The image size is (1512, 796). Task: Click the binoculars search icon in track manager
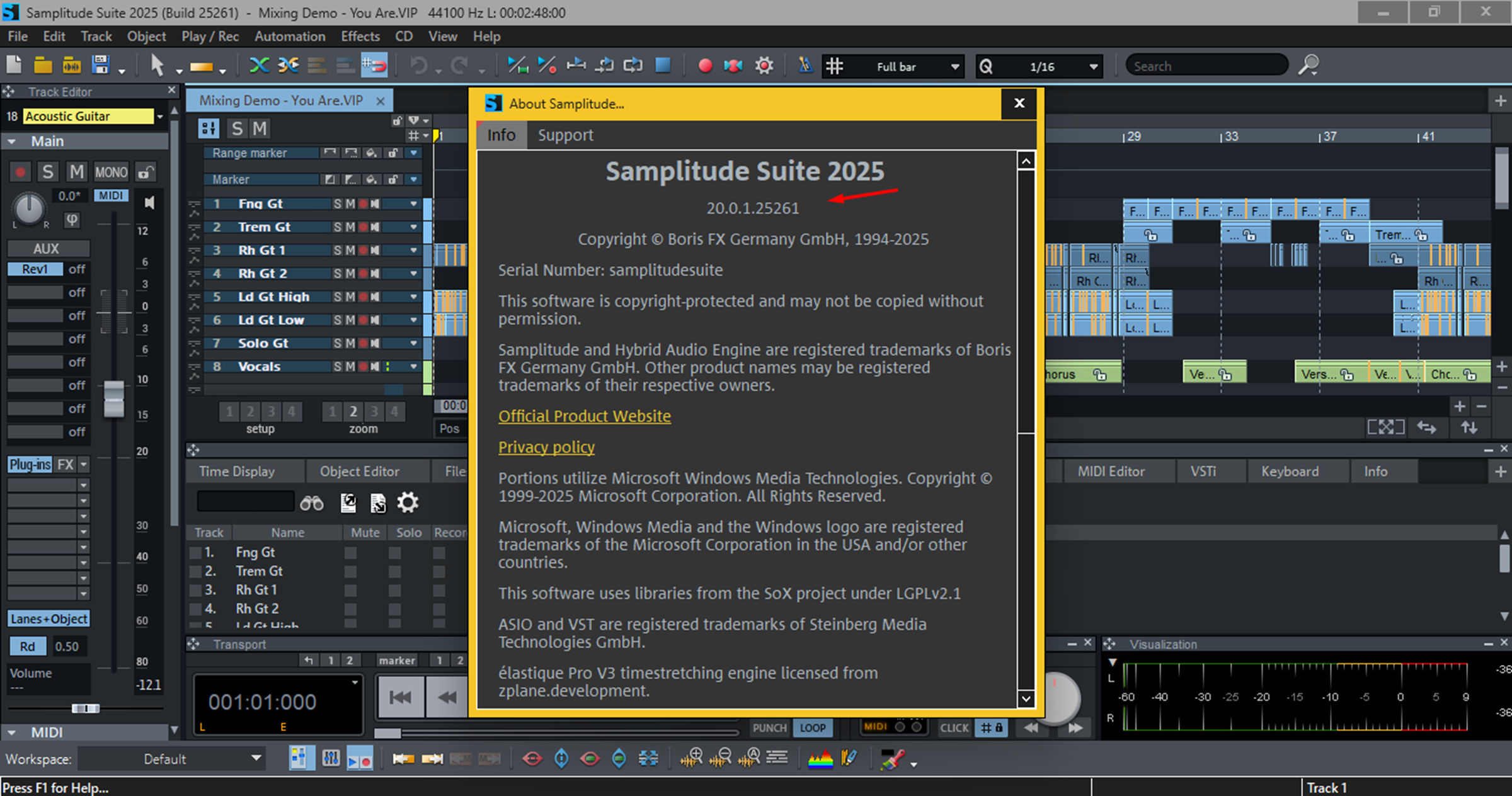[x=312, y=503]
